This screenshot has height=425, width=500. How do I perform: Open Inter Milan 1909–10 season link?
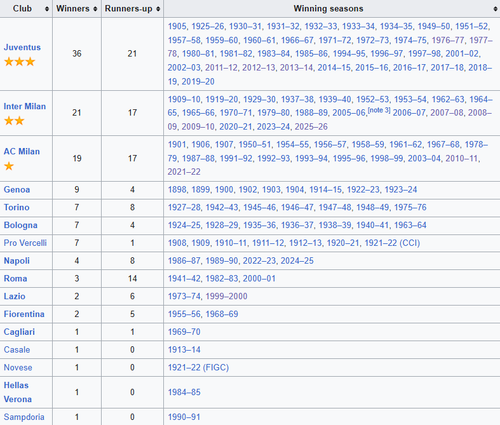point(184,99)
